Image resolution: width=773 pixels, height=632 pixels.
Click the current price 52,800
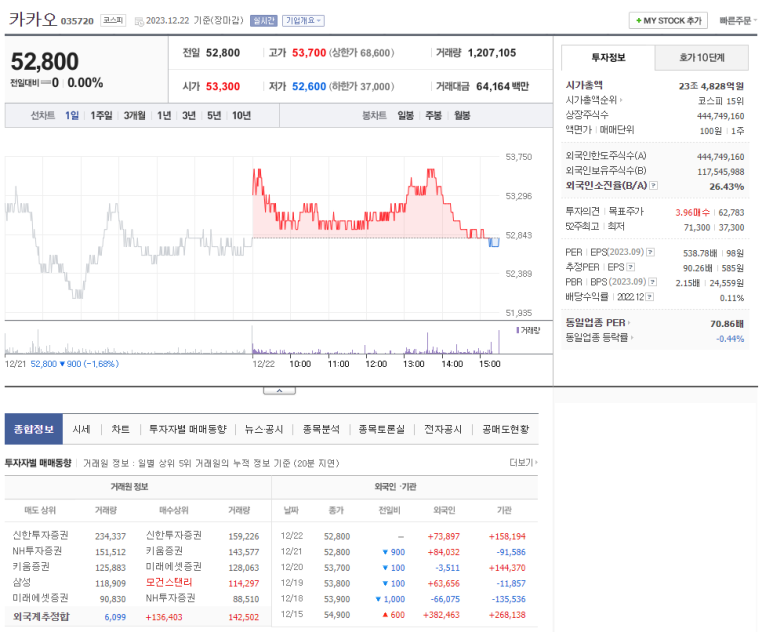tap(45, 62)
